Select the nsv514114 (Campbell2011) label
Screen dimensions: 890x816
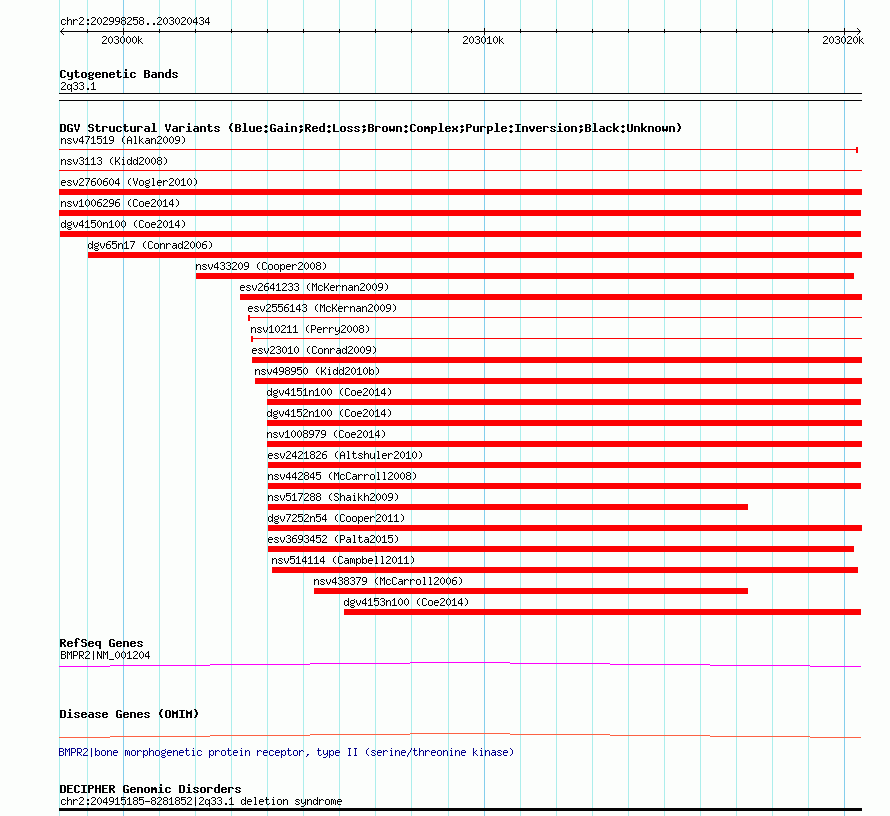pyautogui.click(x=343, y=560)
